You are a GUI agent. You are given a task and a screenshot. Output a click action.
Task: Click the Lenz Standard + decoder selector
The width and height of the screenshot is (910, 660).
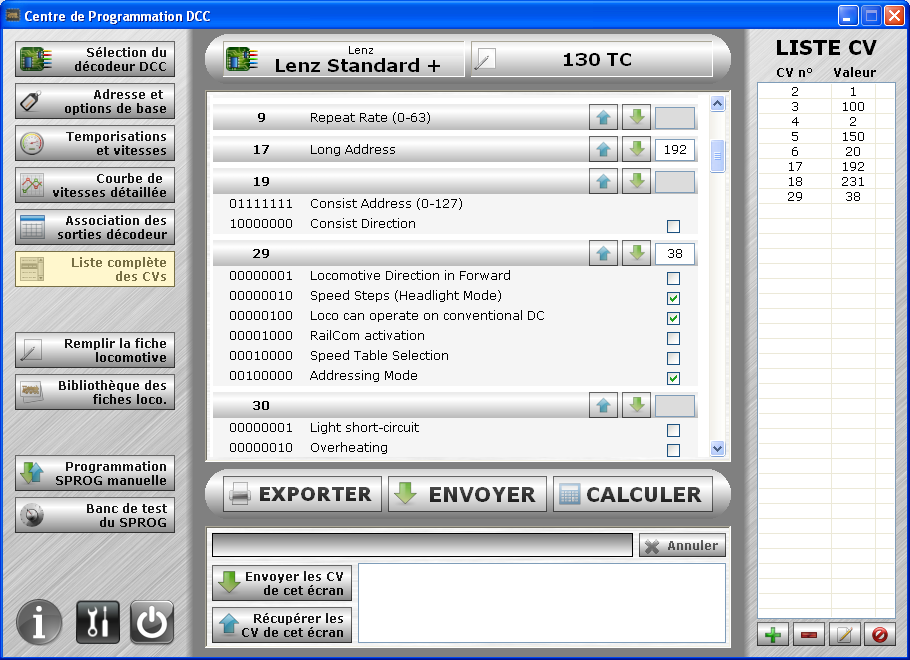tap(344, 59)
